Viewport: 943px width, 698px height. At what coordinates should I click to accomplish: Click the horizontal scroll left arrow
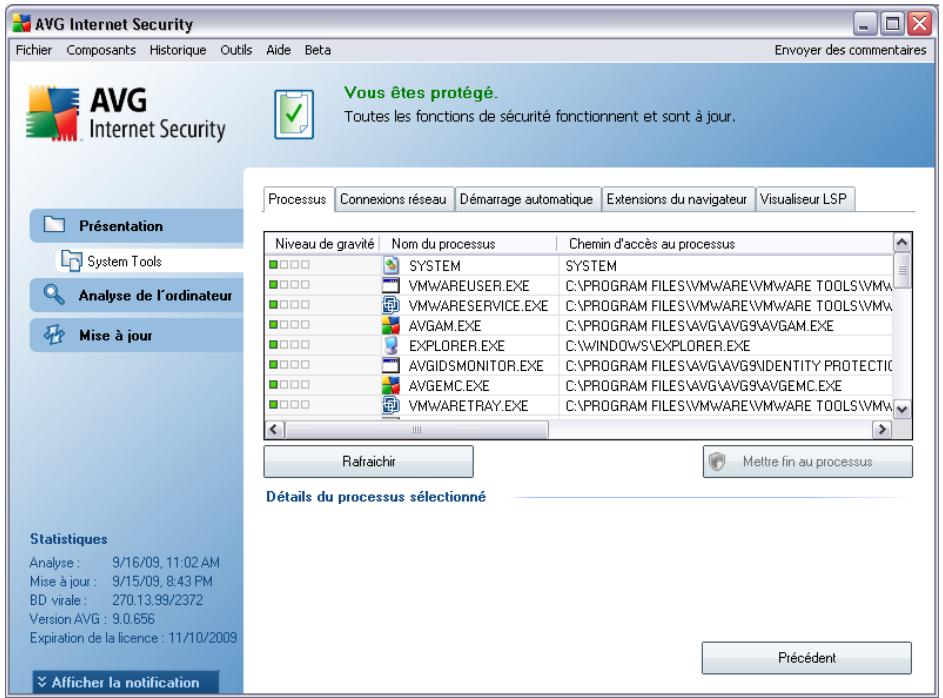click(x=274, y=429)
